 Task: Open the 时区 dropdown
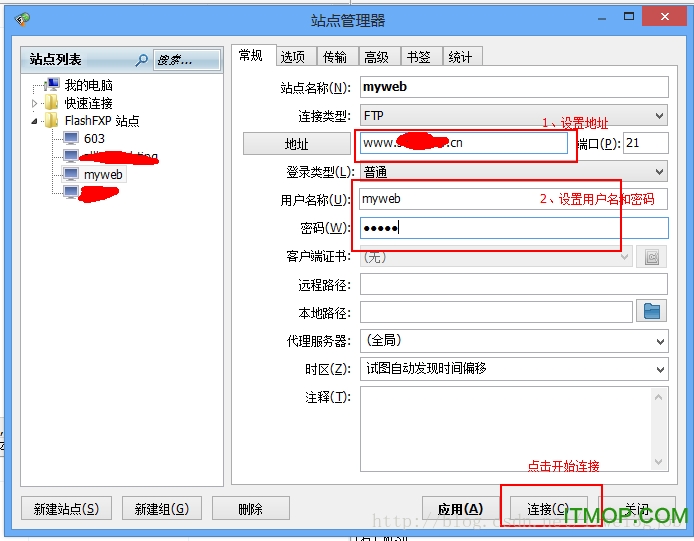pyautogui.click(x=659, y=369)
